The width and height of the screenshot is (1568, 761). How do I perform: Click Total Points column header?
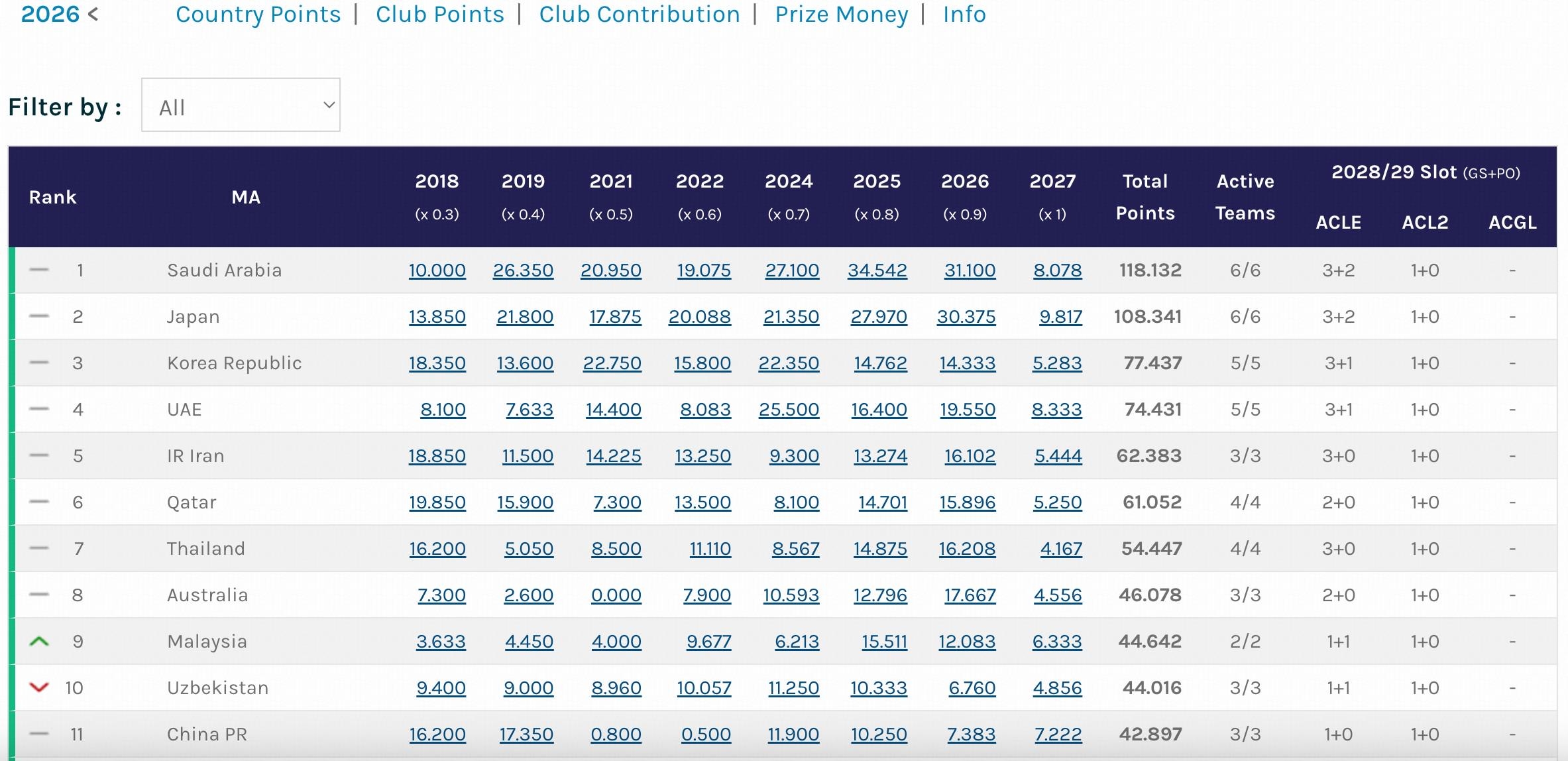click(1145, 197)
